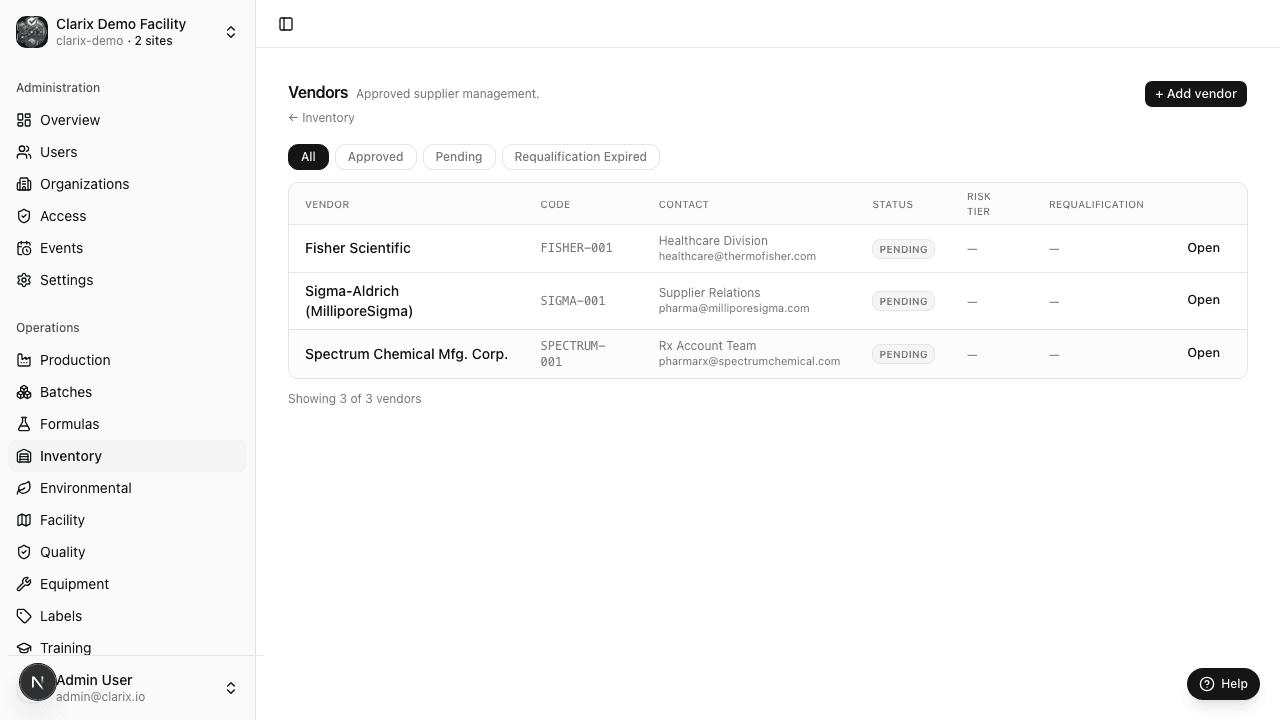Go to Production
1280x720 pixels.
127,360
